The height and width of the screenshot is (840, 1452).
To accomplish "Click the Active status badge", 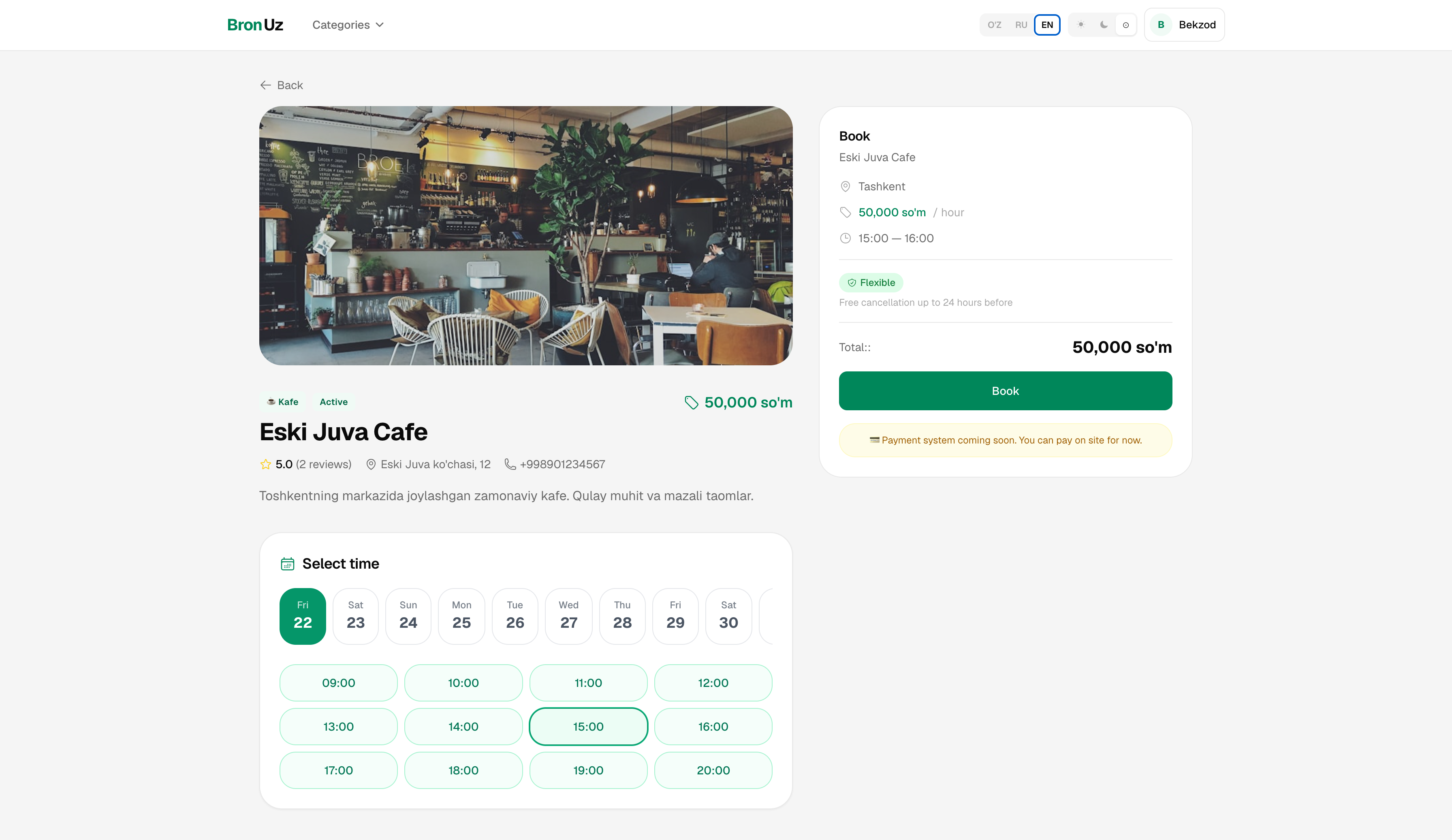I will (333, 401).
